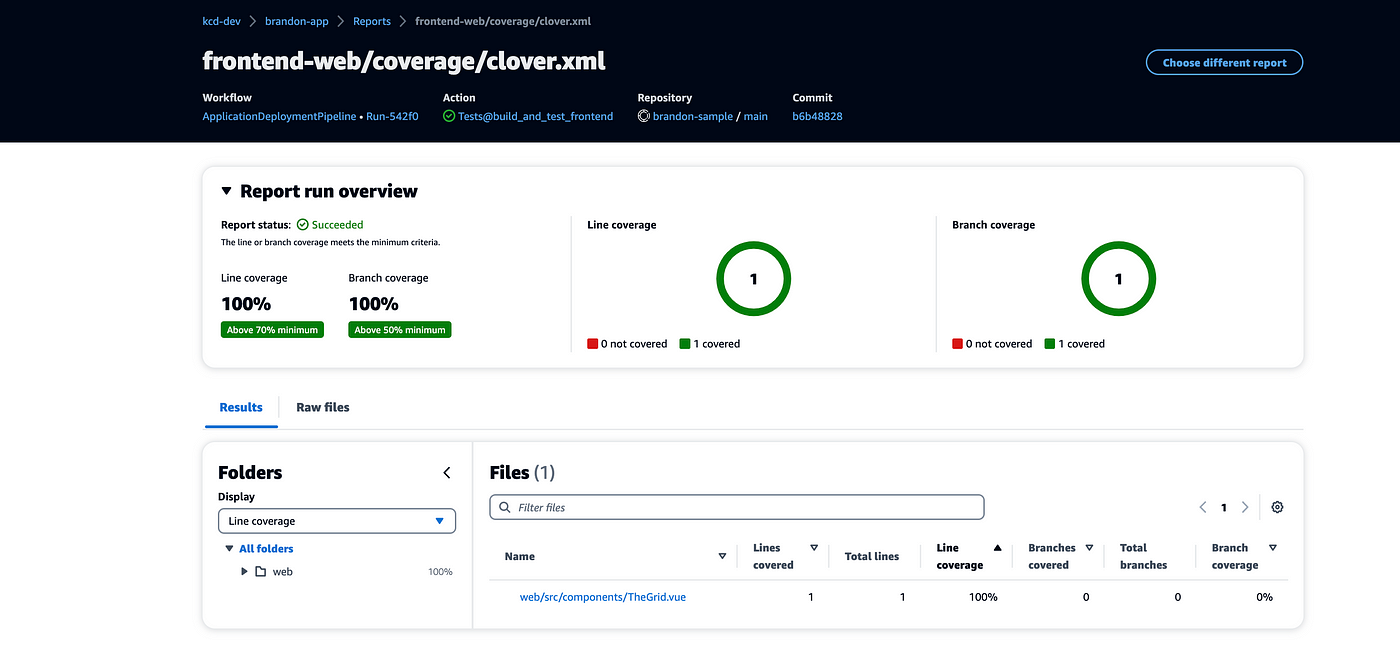The image size is (1400, 651).
Task: Sort by Name column arrow
Action: 722,556
